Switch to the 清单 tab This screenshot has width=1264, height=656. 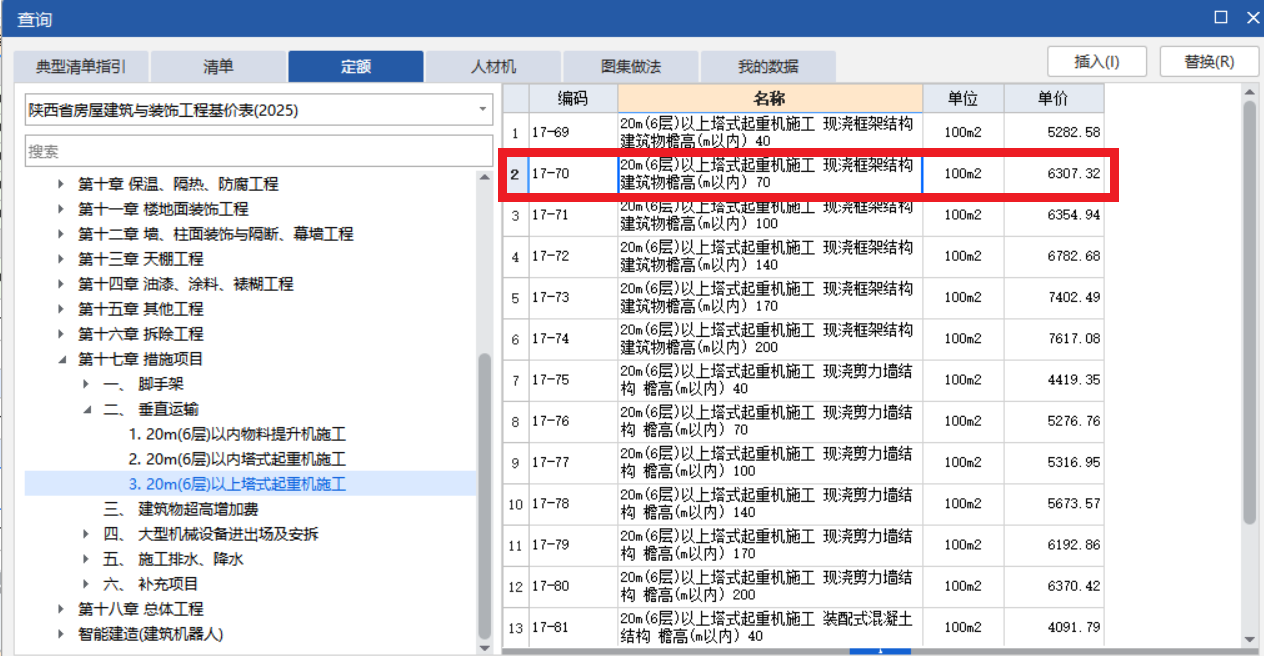point(218,65)
